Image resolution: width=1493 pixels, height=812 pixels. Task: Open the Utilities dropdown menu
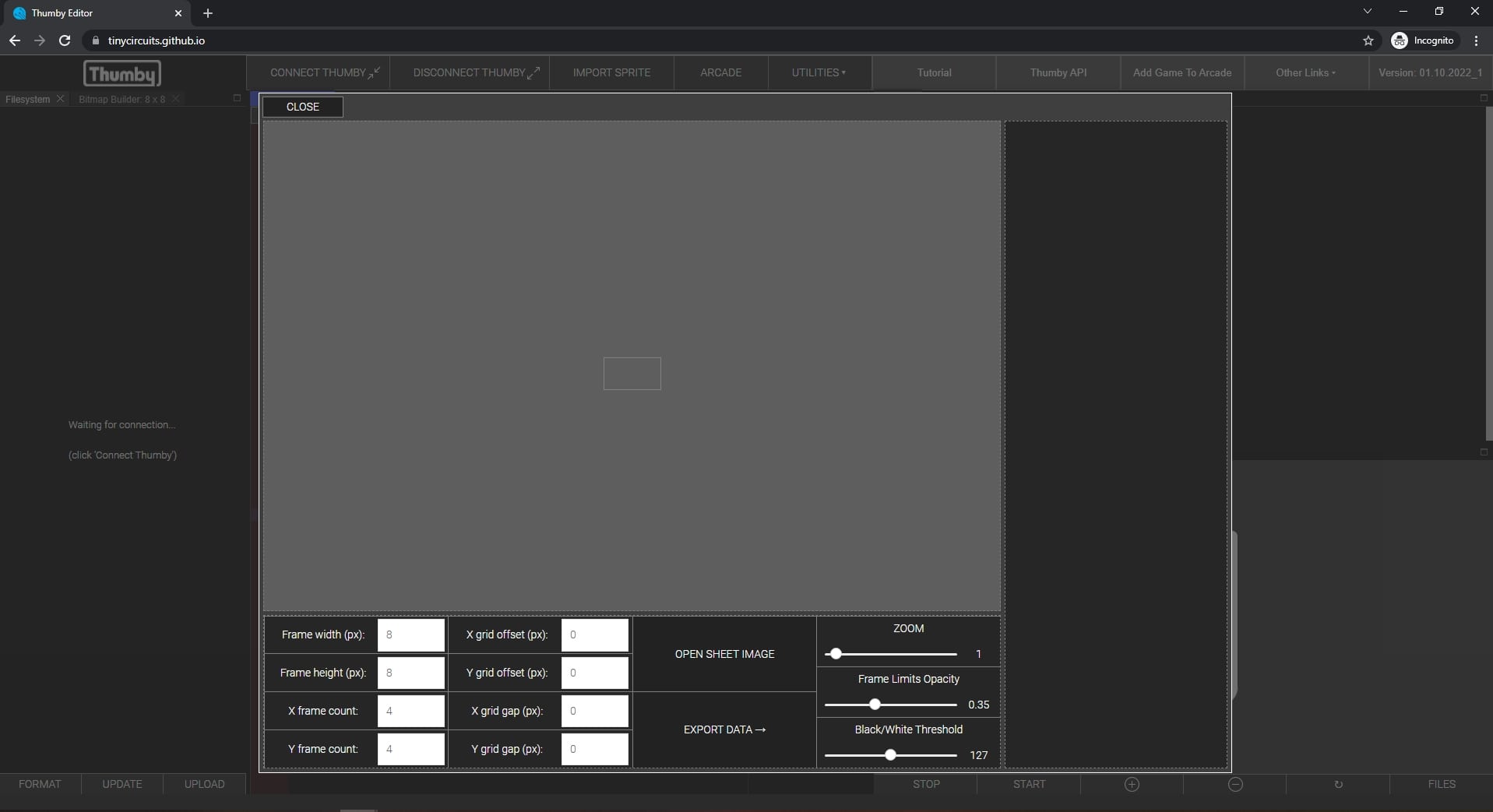click(819, 72)
